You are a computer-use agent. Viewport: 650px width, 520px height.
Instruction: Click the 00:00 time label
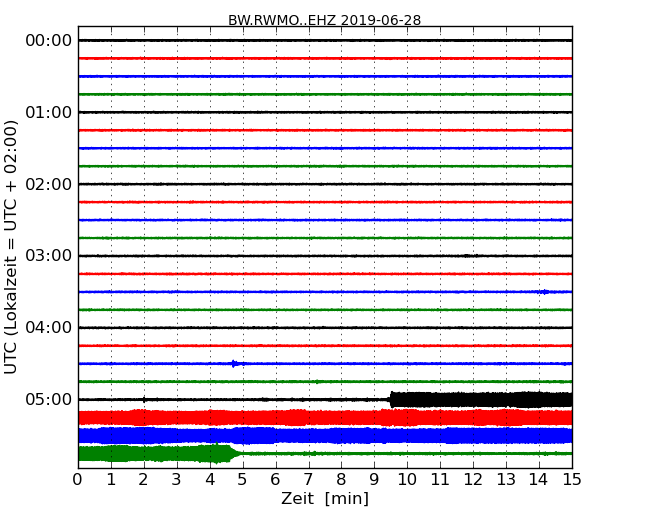(x=49, y=41)
